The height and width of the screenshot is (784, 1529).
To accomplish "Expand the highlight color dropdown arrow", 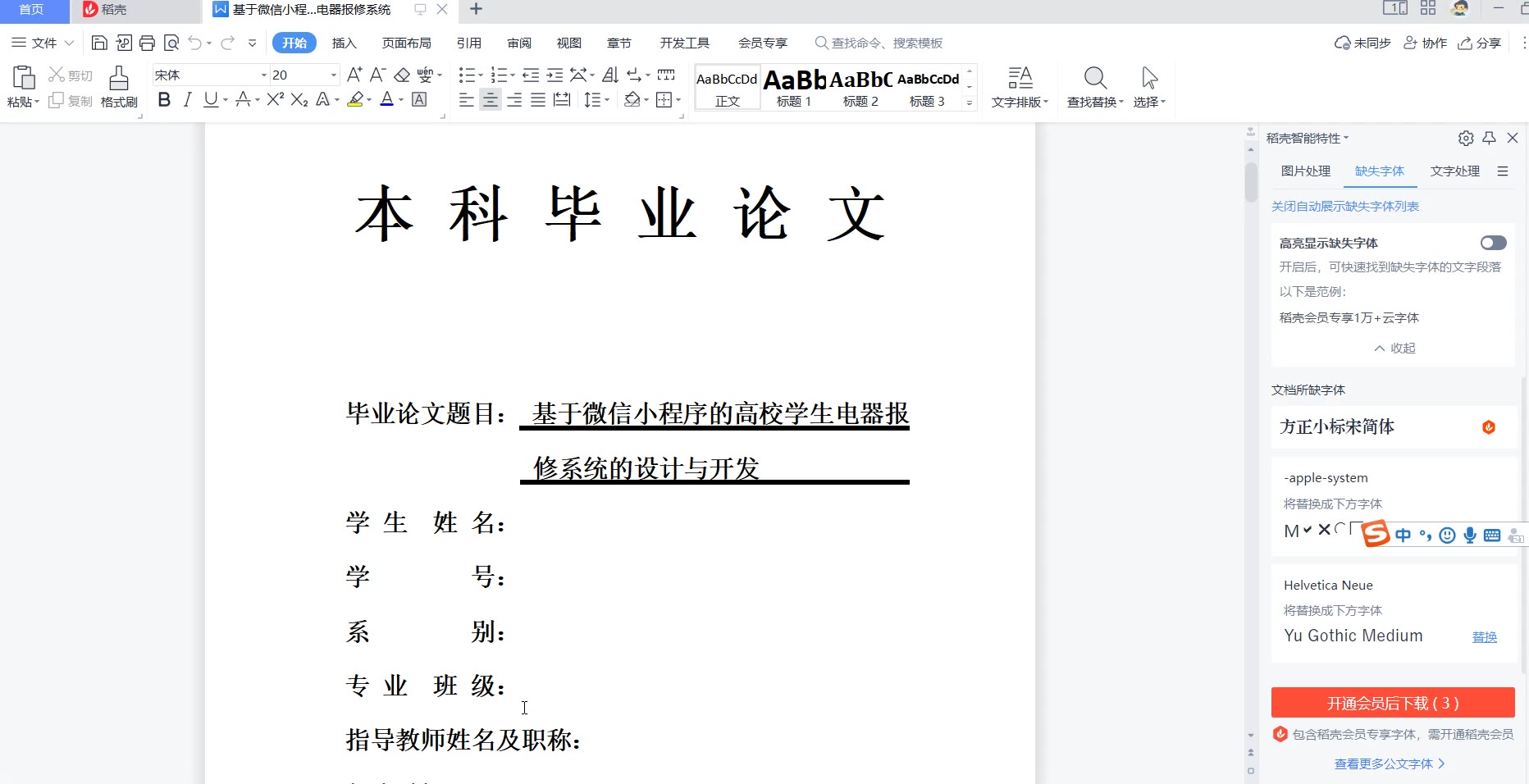I will [x=369, y=100].
